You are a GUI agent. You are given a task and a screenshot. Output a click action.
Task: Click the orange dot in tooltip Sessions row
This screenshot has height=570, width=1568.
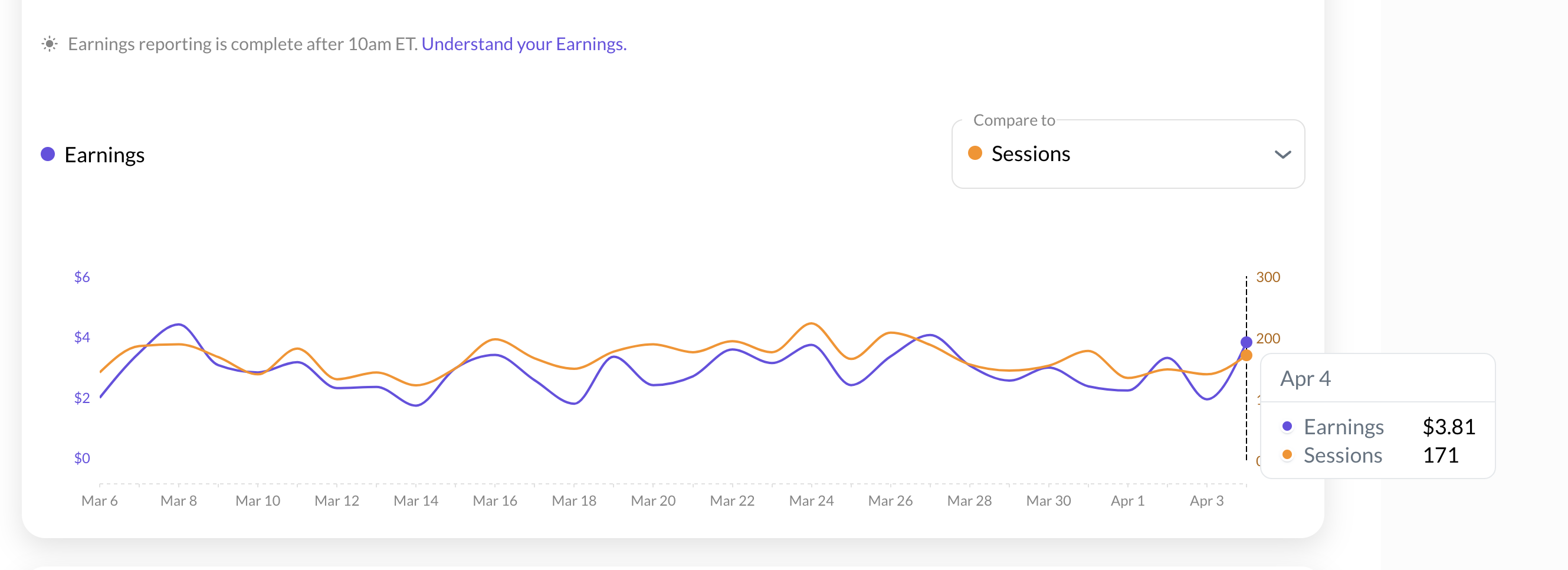pyautogui.click(x=1287, y=455)
